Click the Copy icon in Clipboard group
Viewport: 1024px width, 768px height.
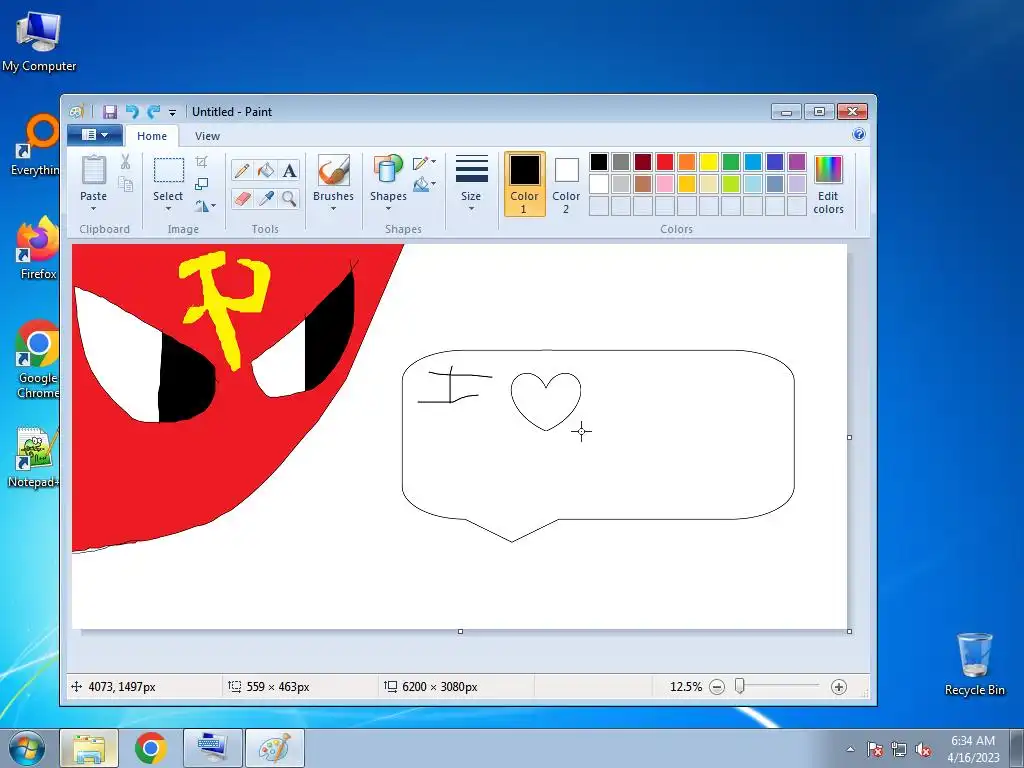125,185
